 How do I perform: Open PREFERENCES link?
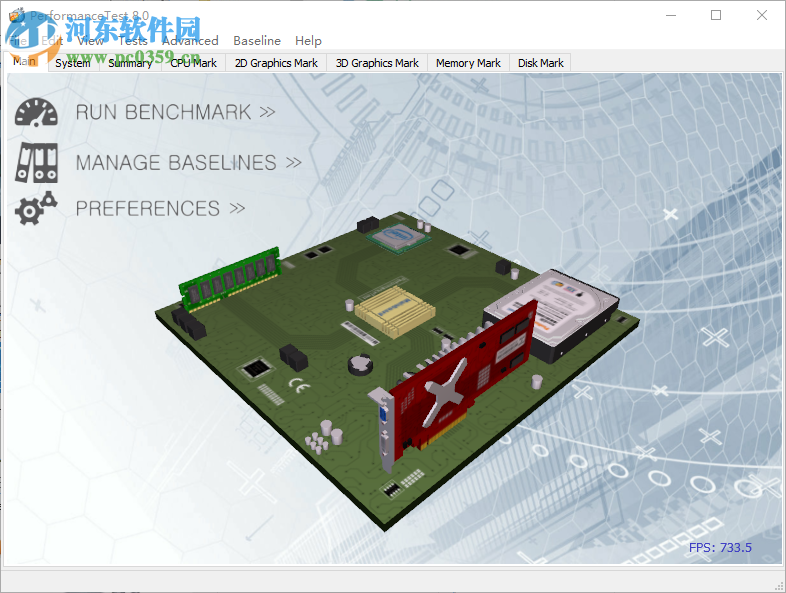pyautogui.click(x=160, y=209)
